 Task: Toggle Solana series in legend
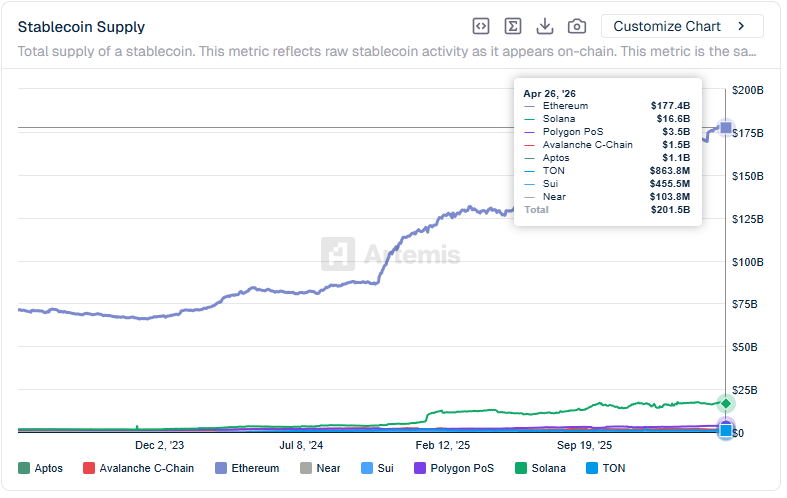pyautogui.click(x=541, y=468)
